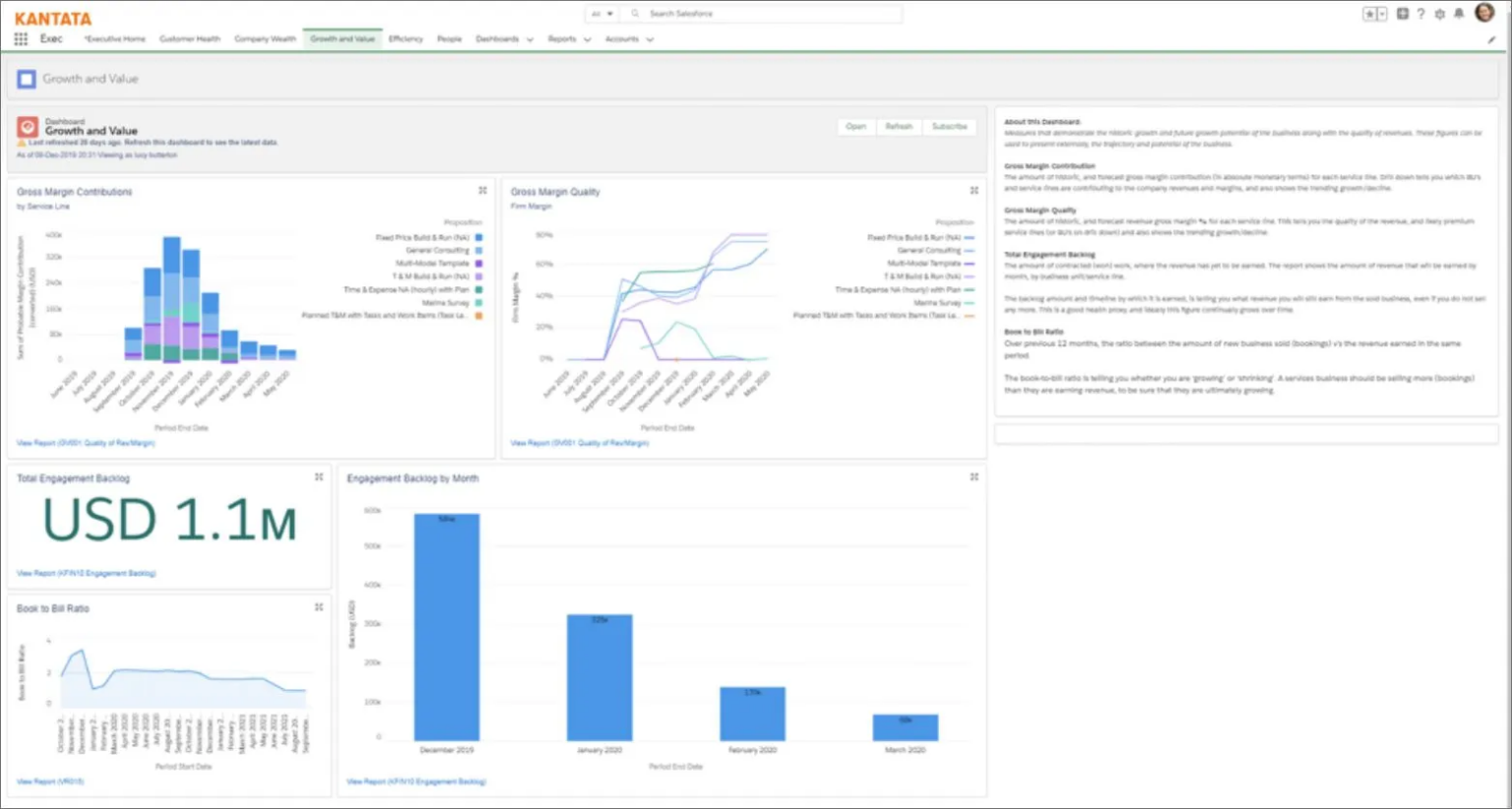The height and width of the screenshot is (809, 1512).
Task: Open the Dashboards dropdown menu
Action: tap(505, 38)
